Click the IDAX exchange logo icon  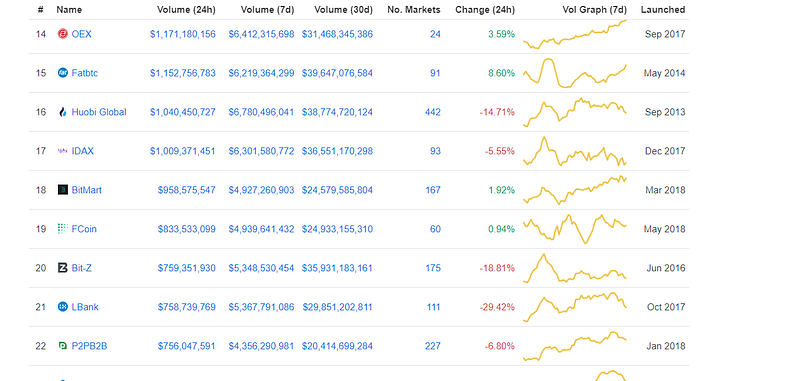tap(63, 151)
